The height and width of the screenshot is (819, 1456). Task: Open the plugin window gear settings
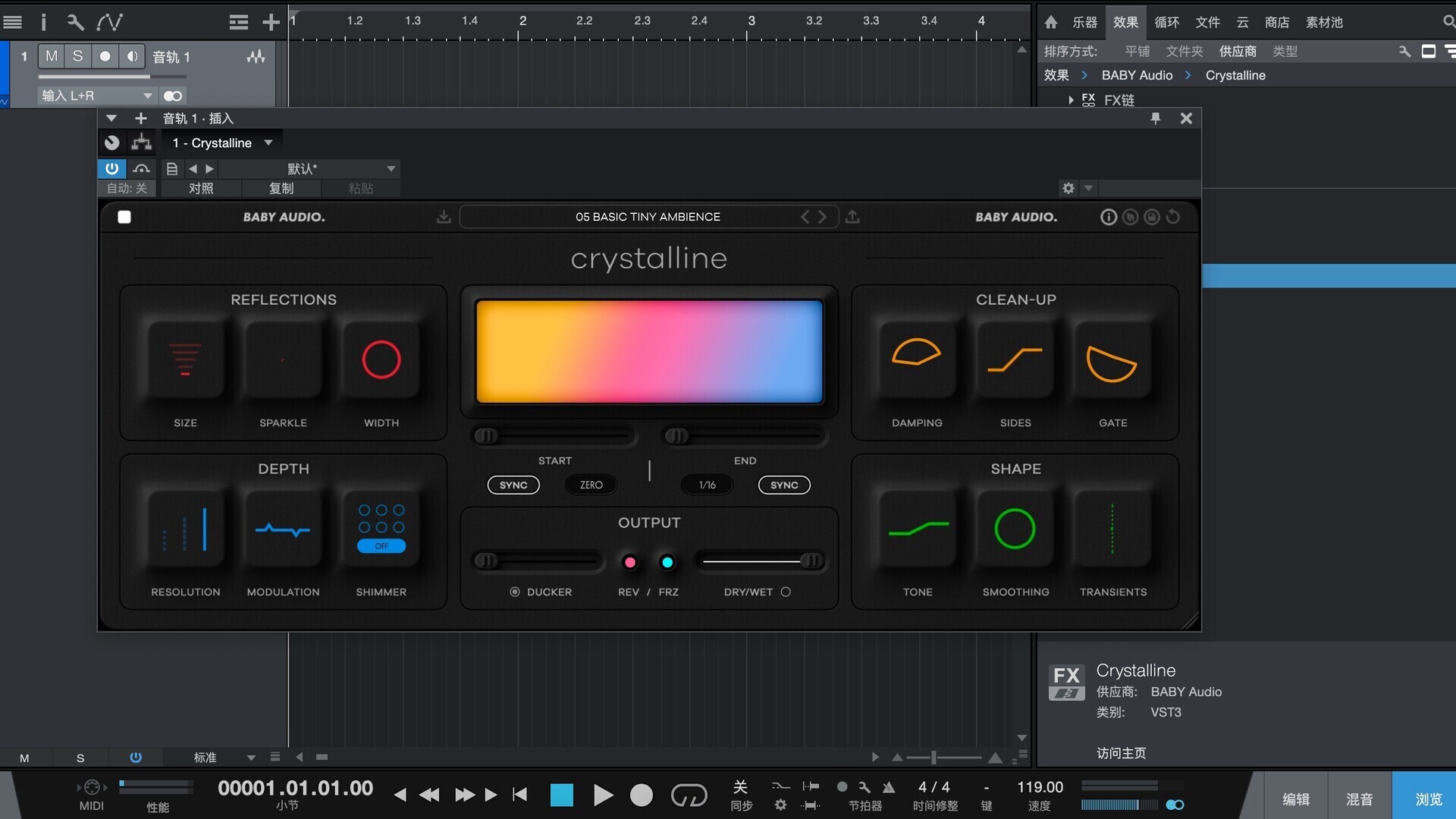point(1068,188)
